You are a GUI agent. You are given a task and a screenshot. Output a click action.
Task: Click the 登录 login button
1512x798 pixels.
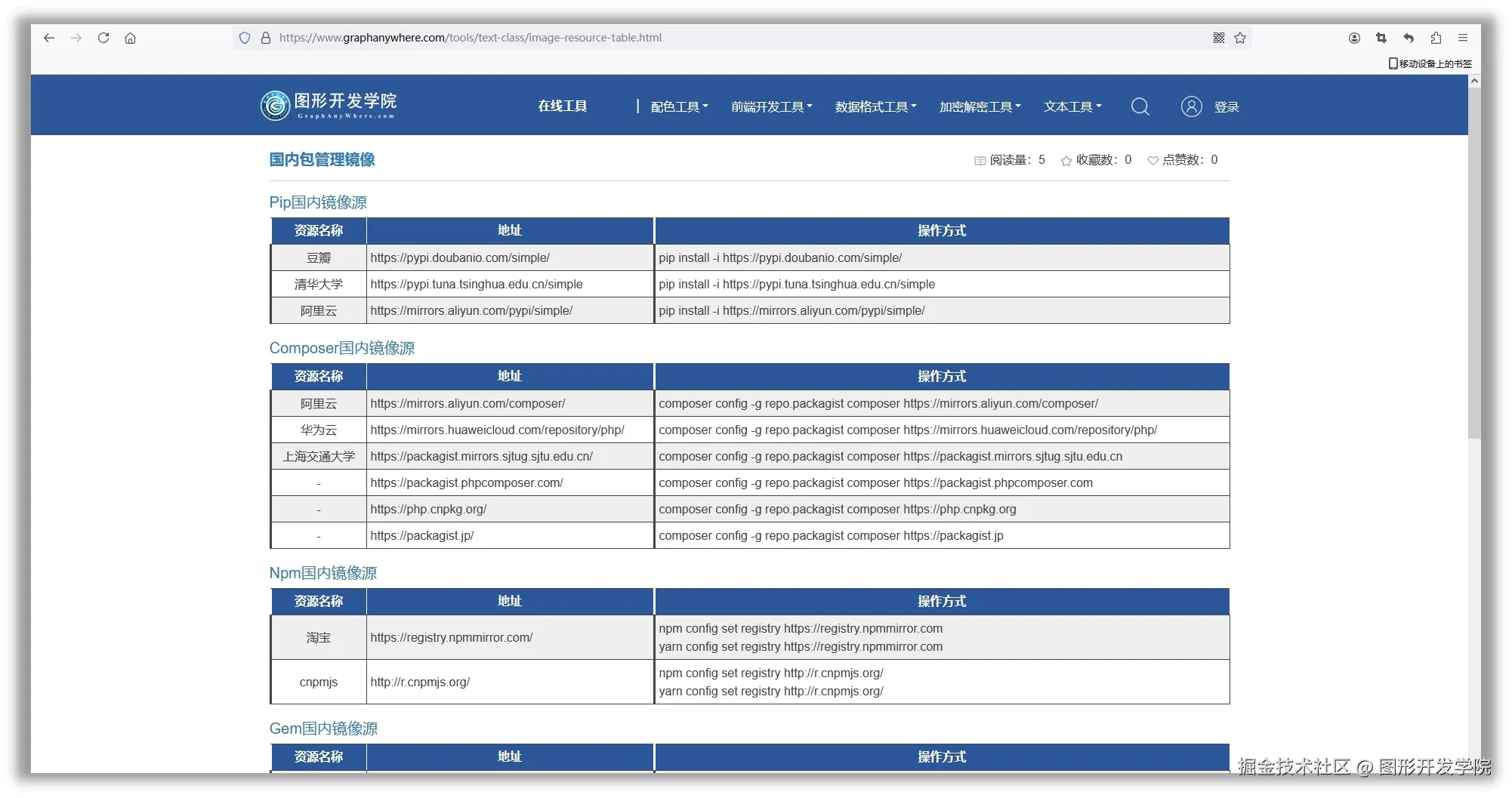click(1227, 106)
